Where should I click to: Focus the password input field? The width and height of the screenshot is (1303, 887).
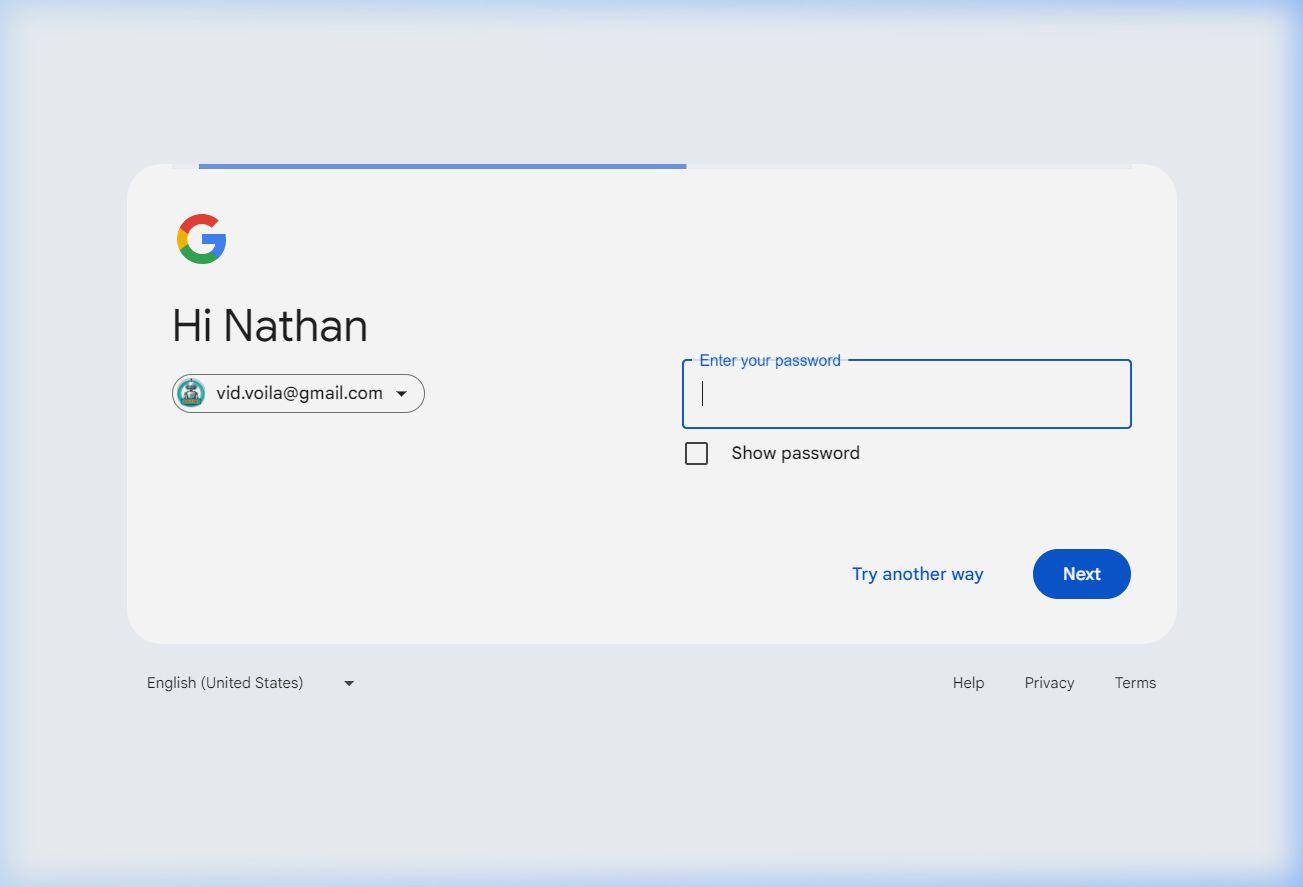[x=906, y=394]
